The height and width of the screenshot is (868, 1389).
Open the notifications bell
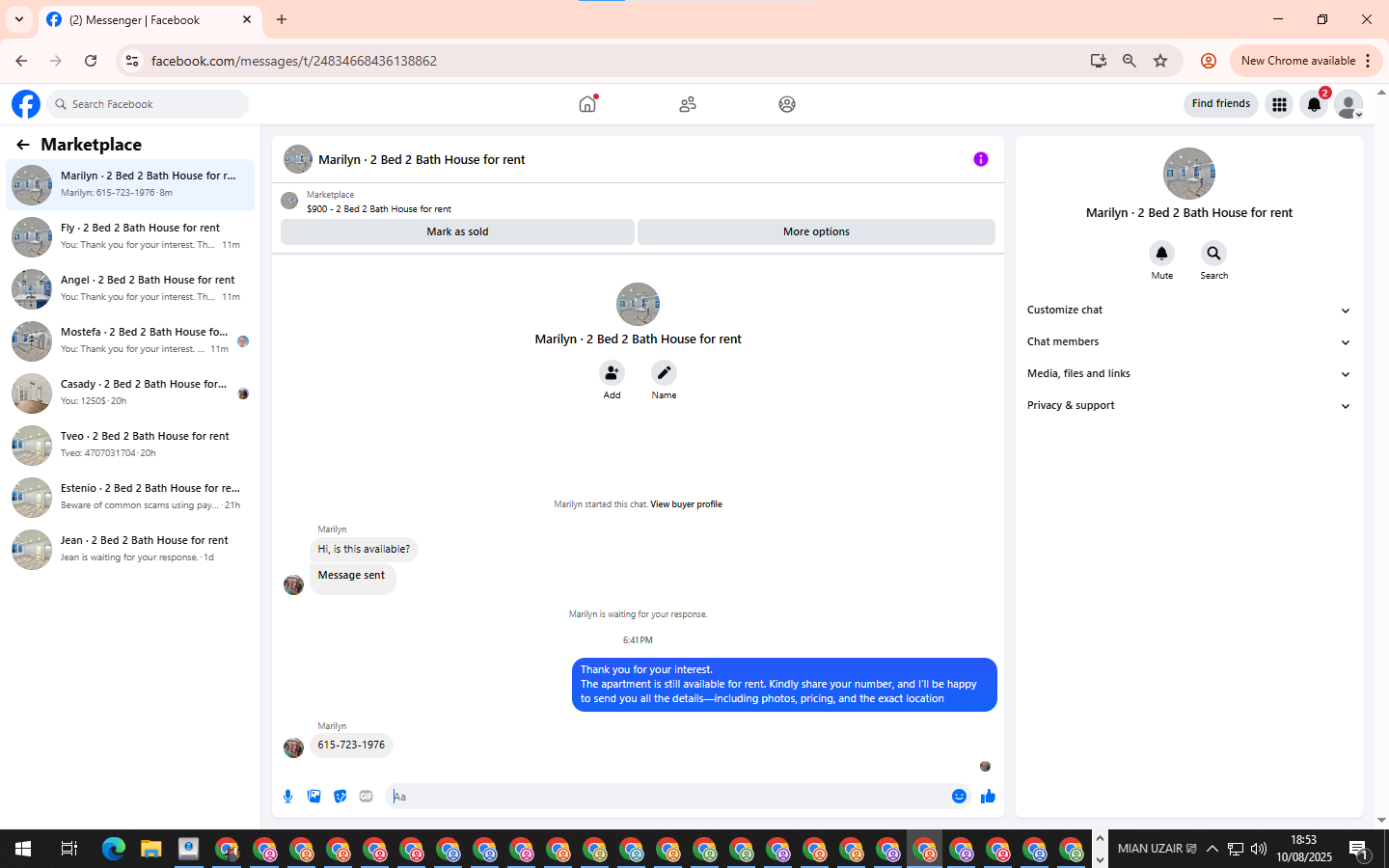(1314, 104)
